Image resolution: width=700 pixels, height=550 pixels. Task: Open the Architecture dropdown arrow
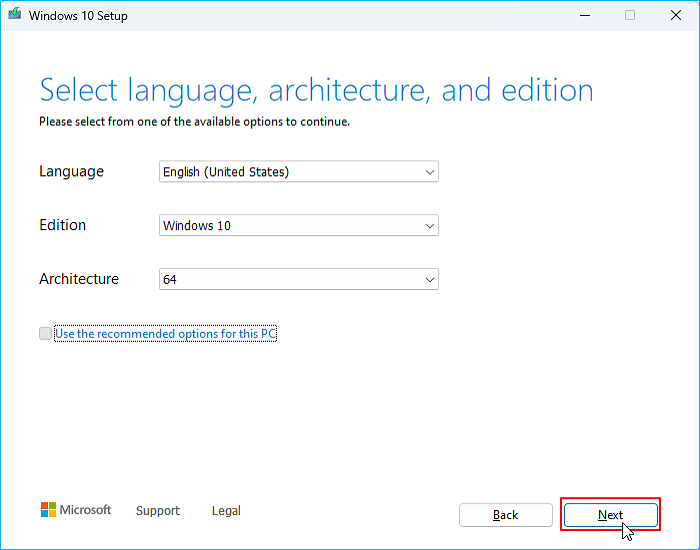pos(430,280)
